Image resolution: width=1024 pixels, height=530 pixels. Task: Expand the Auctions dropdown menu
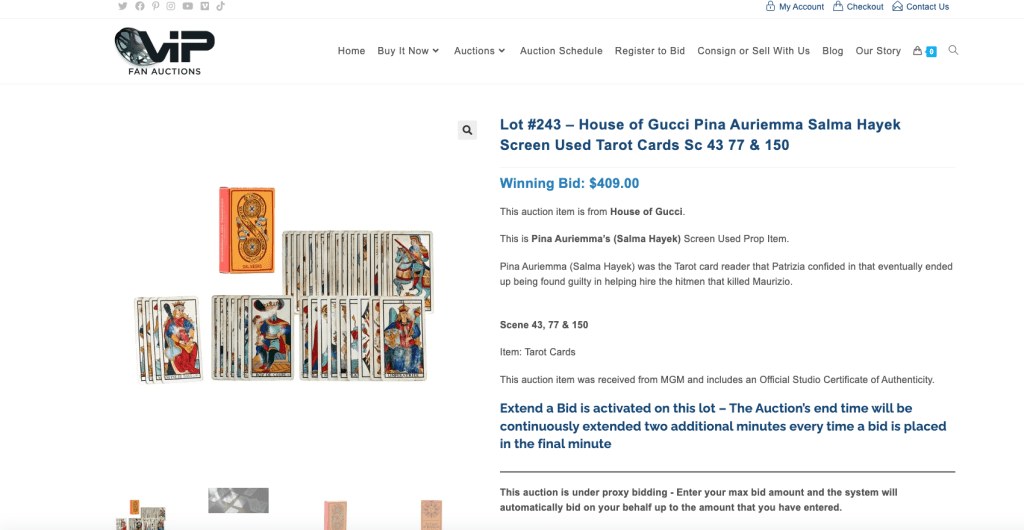[x=479, y=51]
